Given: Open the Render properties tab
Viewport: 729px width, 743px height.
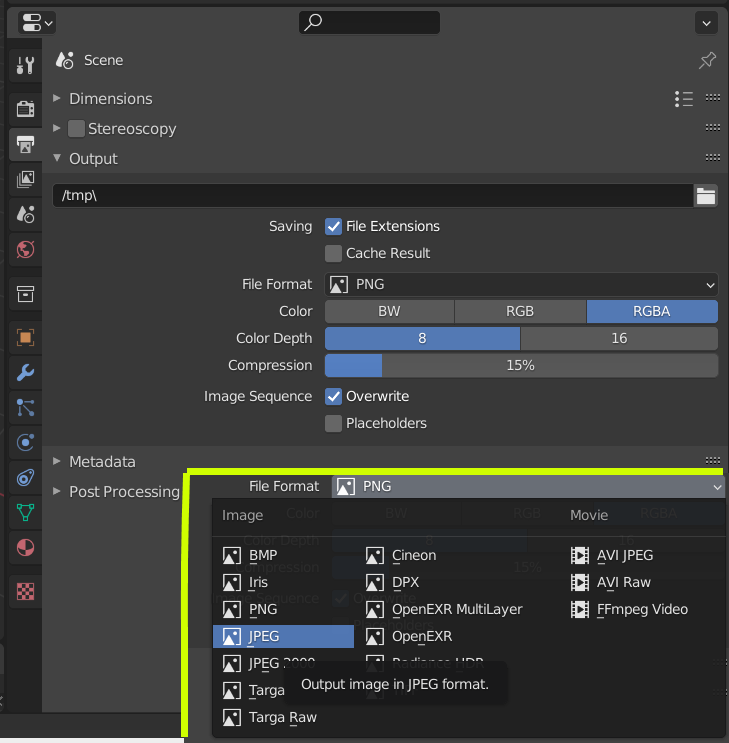Looking at the screenshot, I should pyautogui.click(x=26, y=108).
